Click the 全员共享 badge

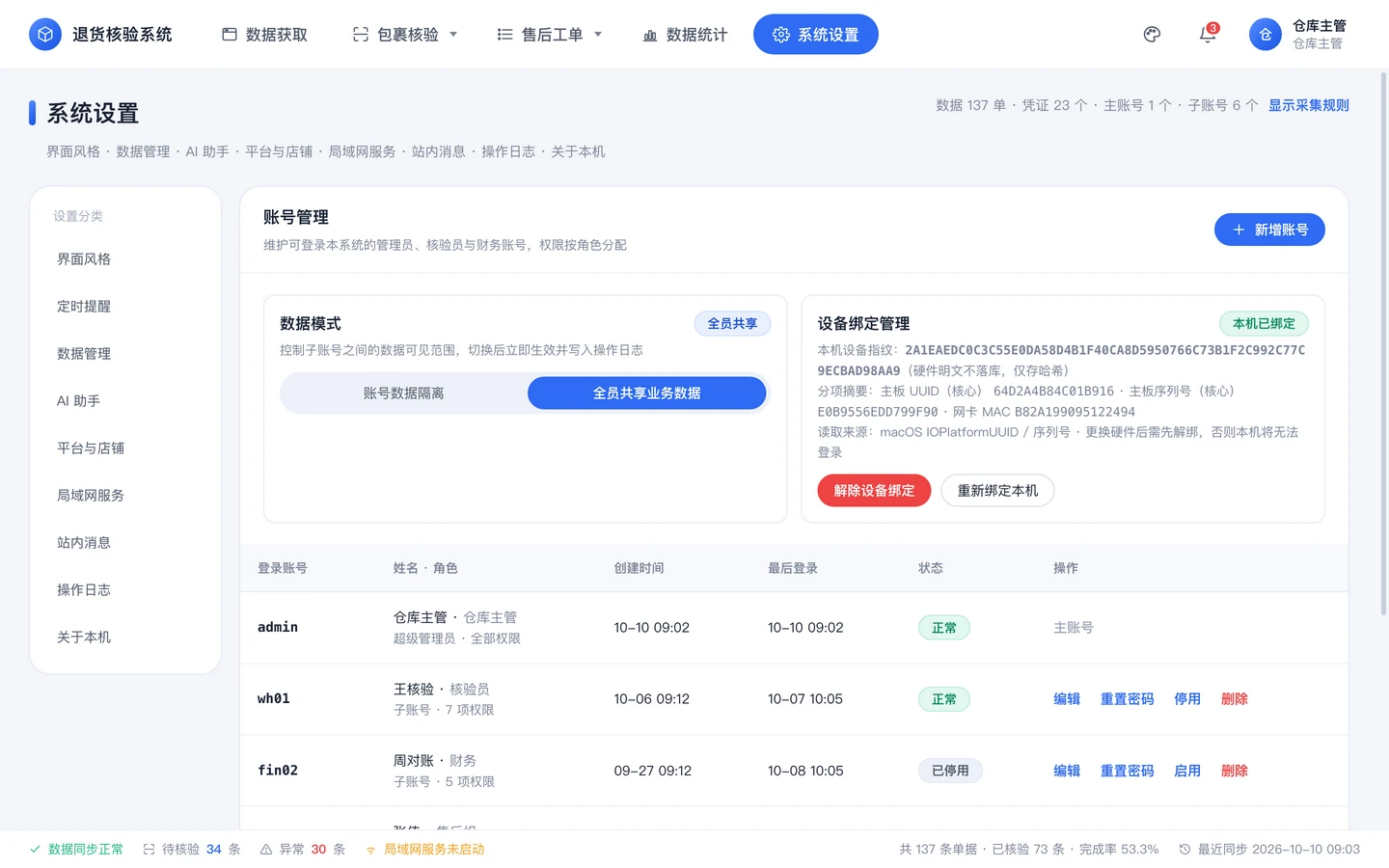point(732,324)
